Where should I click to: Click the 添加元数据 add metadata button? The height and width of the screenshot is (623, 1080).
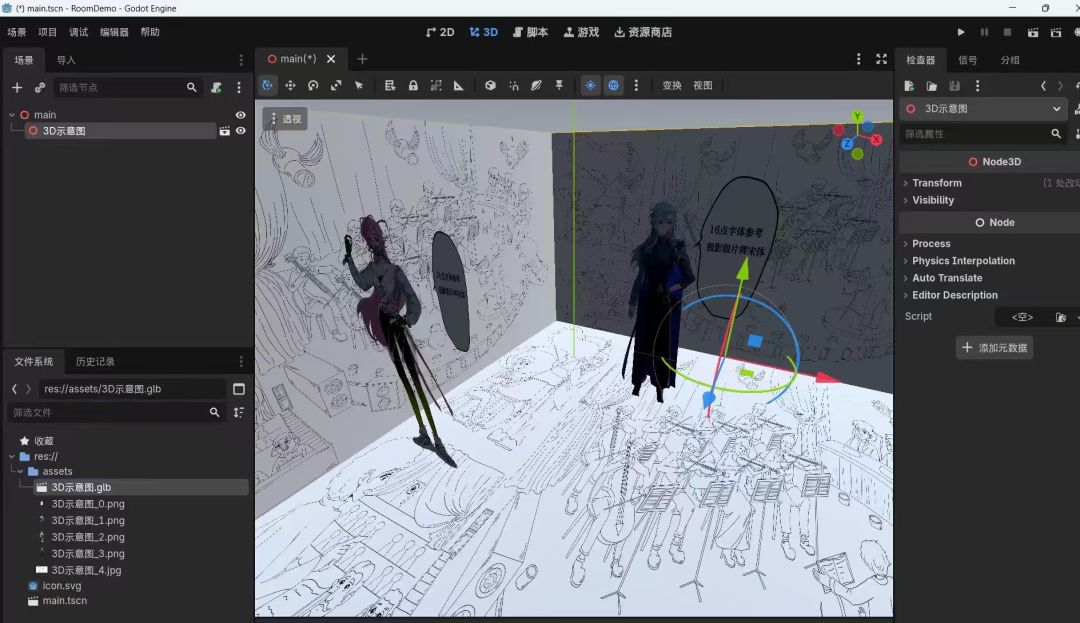(994, 348)
